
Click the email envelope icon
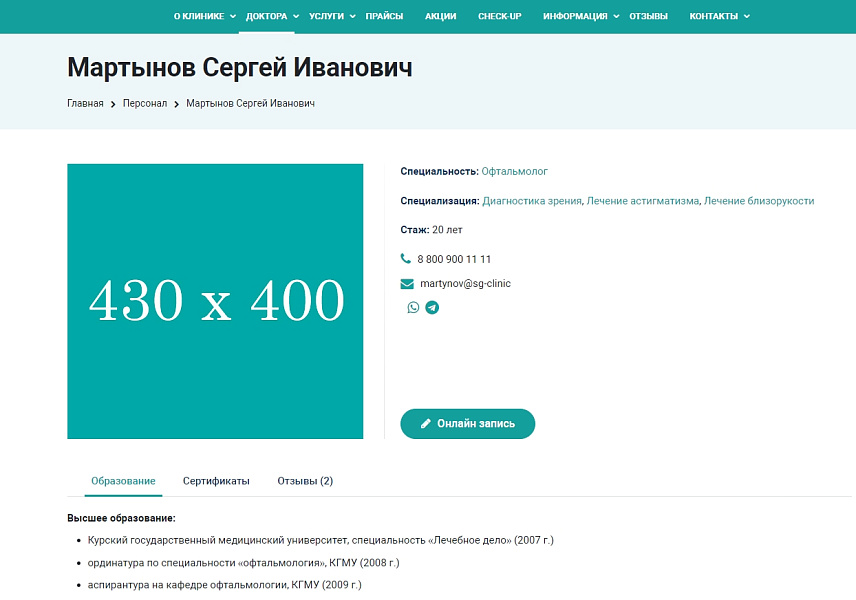pos(406,283)
